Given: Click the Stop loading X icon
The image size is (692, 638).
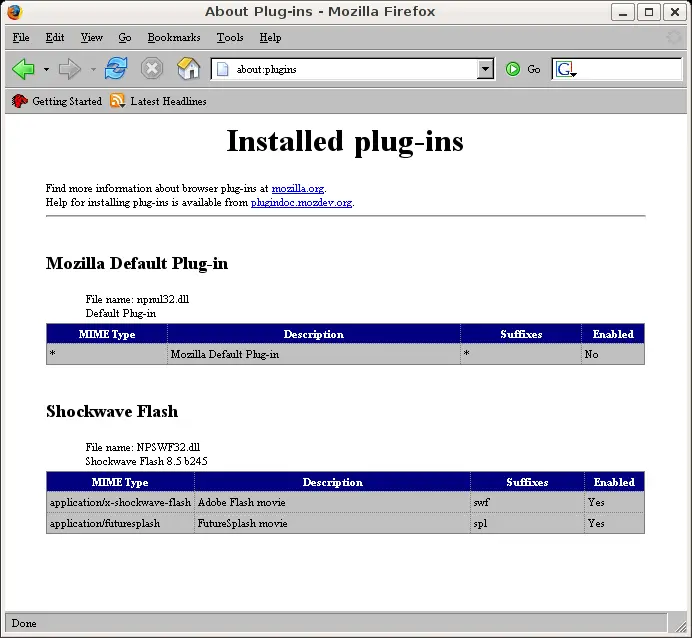Looking at the screenshot, I should point(152,69).
